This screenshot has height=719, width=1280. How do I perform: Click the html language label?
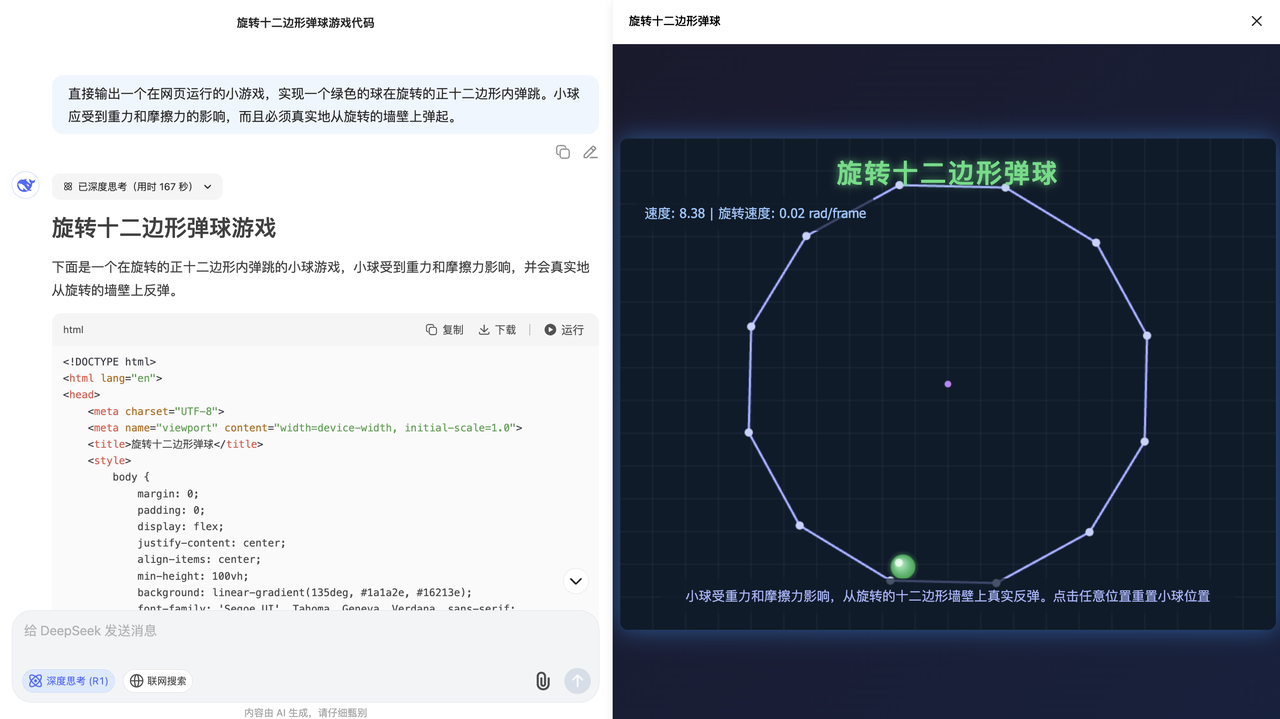pyautogui.click(x=73, y=330)
